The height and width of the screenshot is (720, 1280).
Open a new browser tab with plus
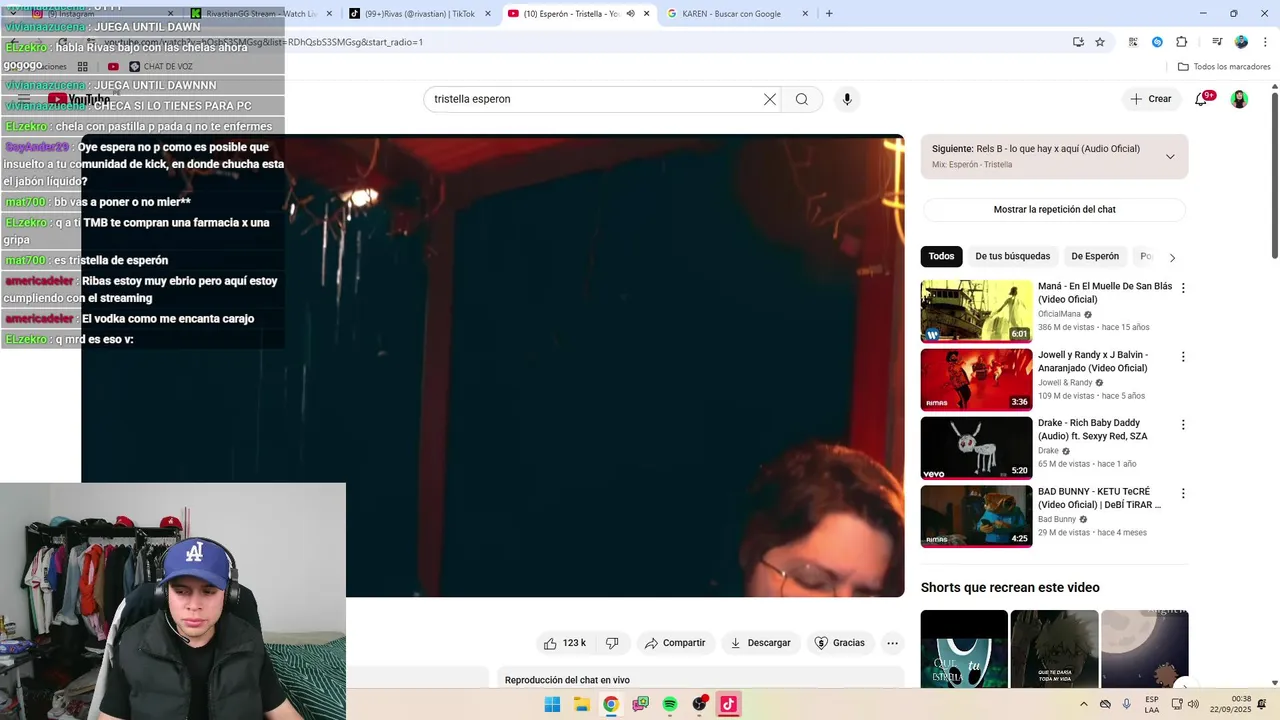tap(829, 14)
